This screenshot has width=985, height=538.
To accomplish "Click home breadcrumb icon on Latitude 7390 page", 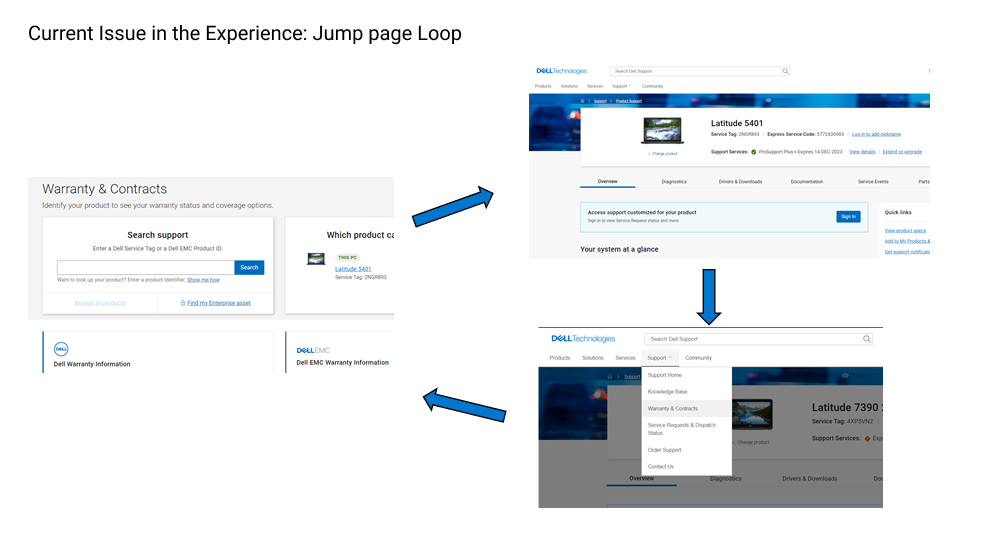I will (x=609, y=376).
